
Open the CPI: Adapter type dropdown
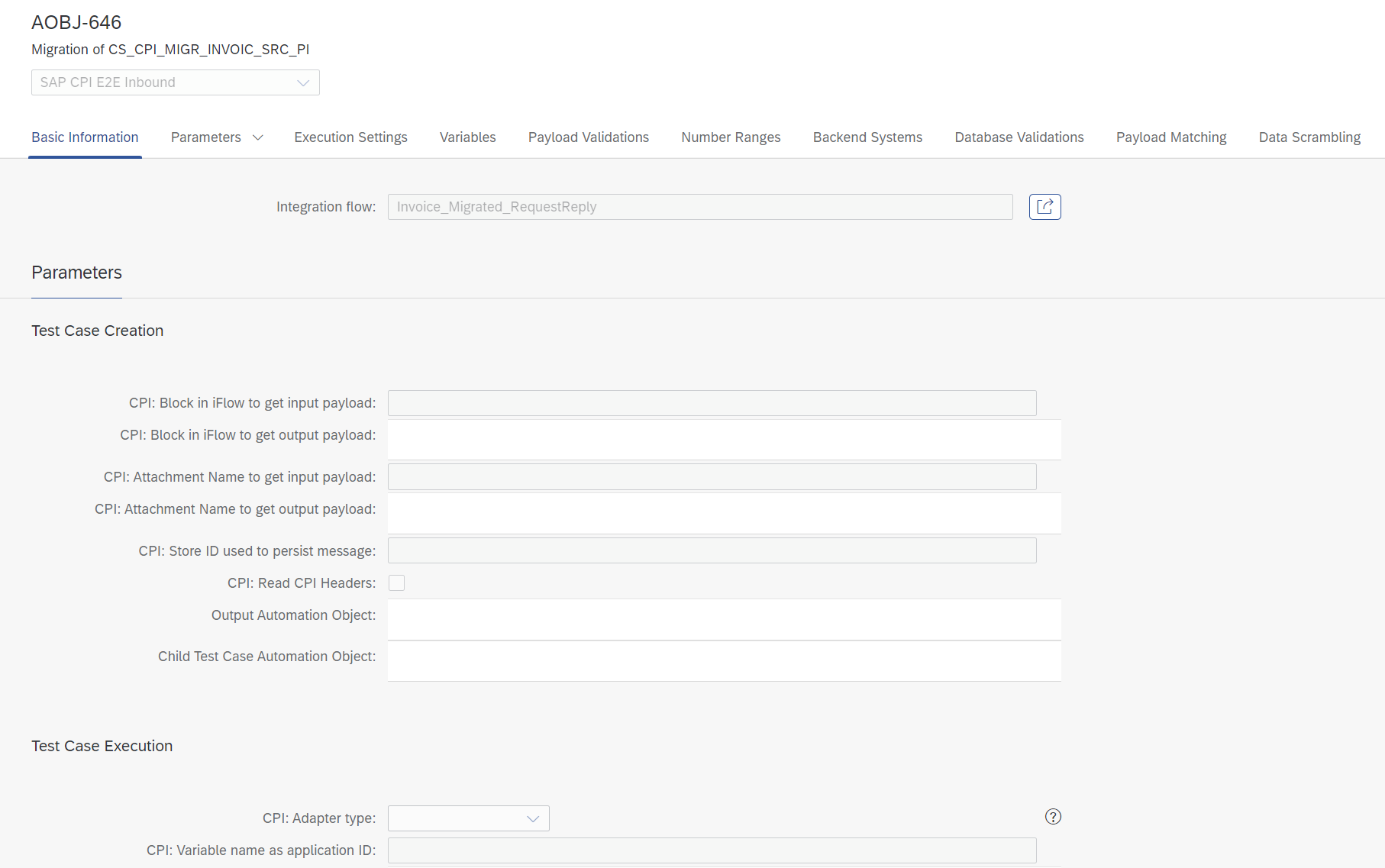(x=468, y=818)
